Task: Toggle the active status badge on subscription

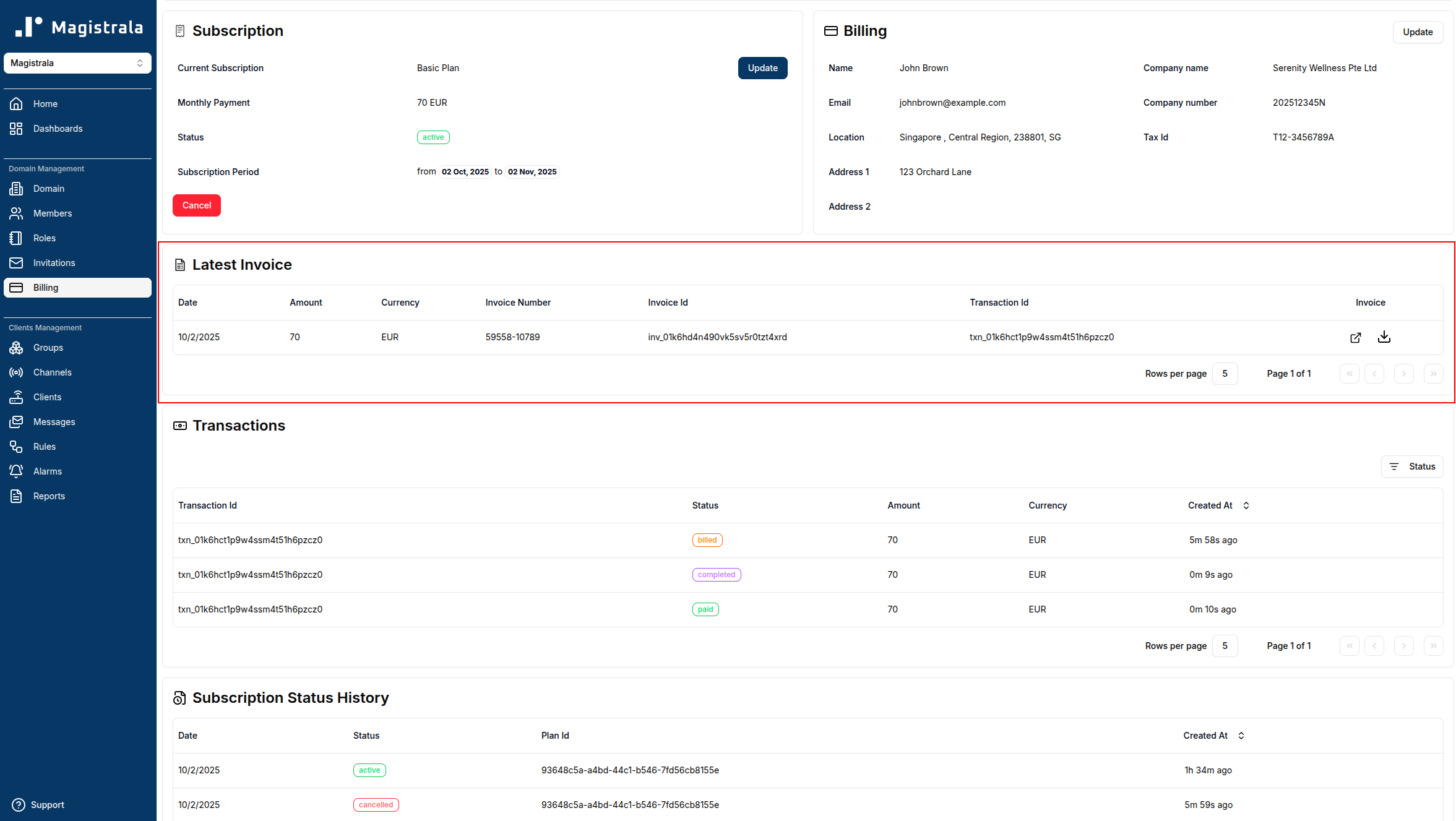Action: click(x=433, y=137)
